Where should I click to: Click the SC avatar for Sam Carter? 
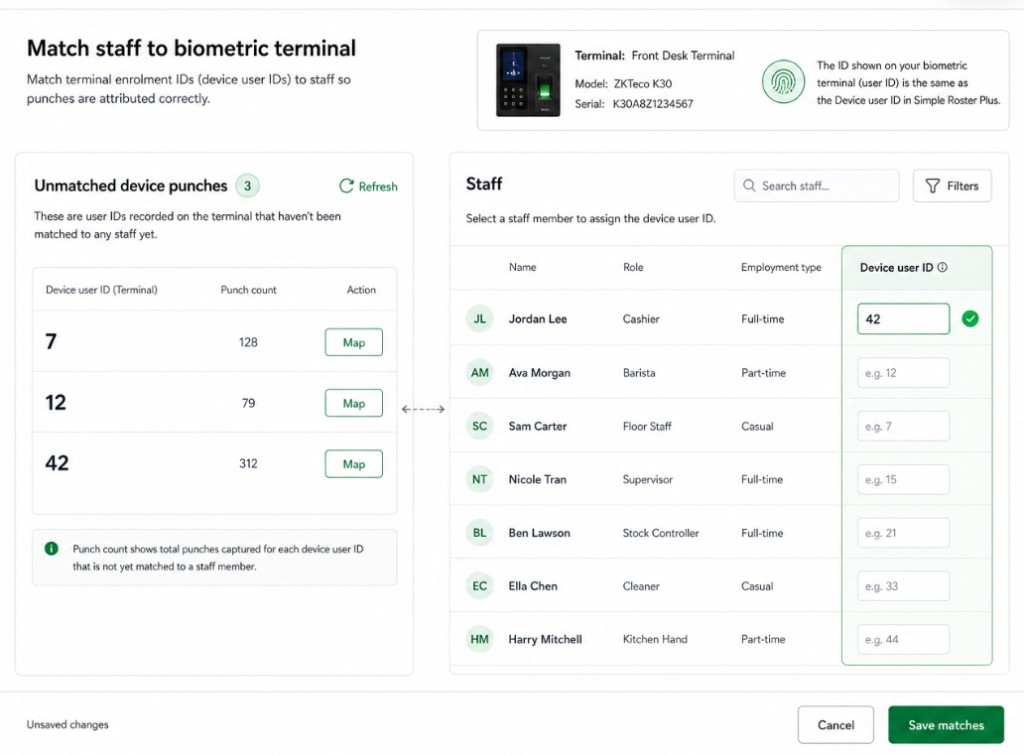[x=479, y=426]
